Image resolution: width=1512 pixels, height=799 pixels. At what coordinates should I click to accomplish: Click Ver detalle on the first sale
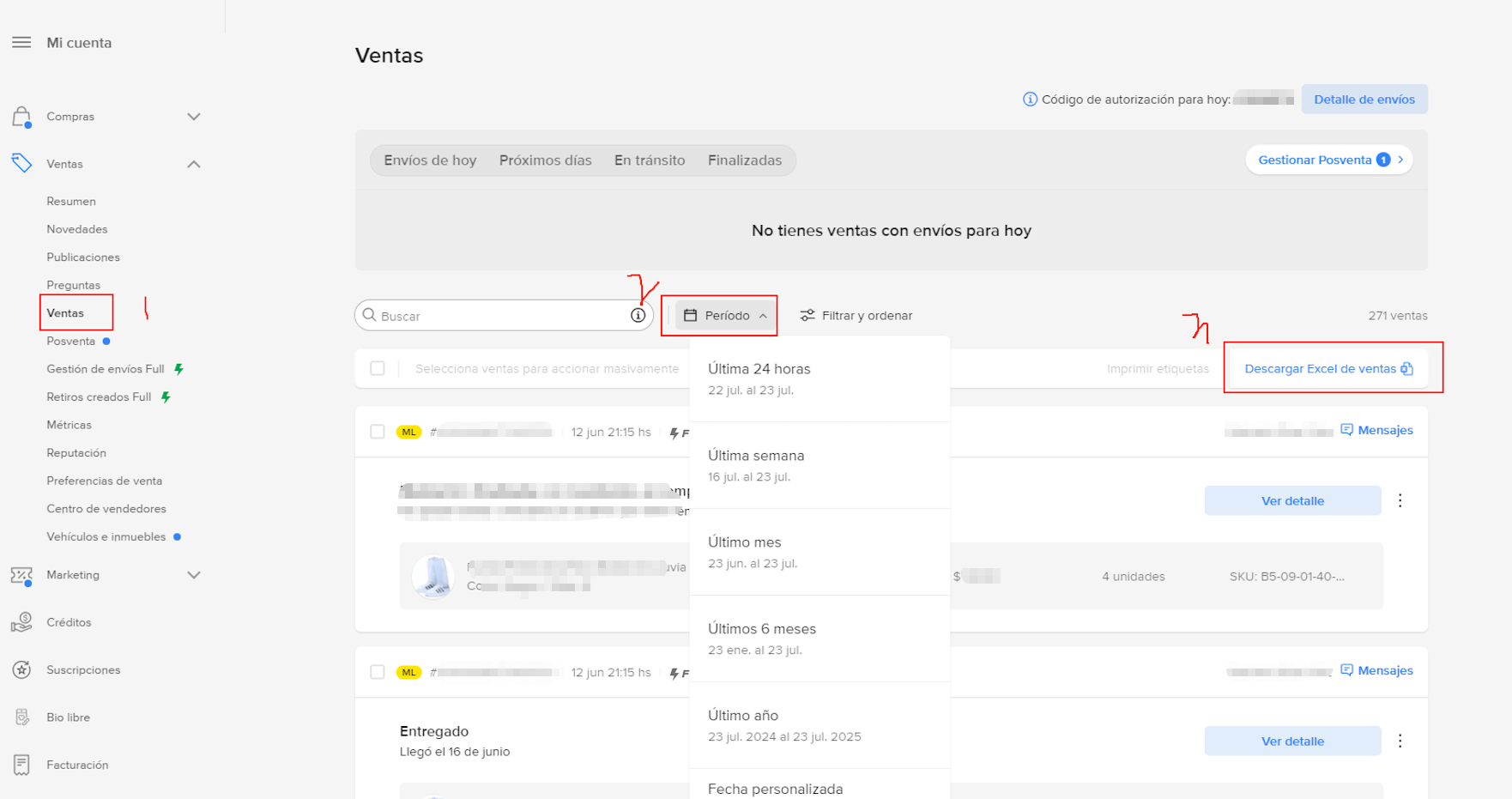[1292, 500]
